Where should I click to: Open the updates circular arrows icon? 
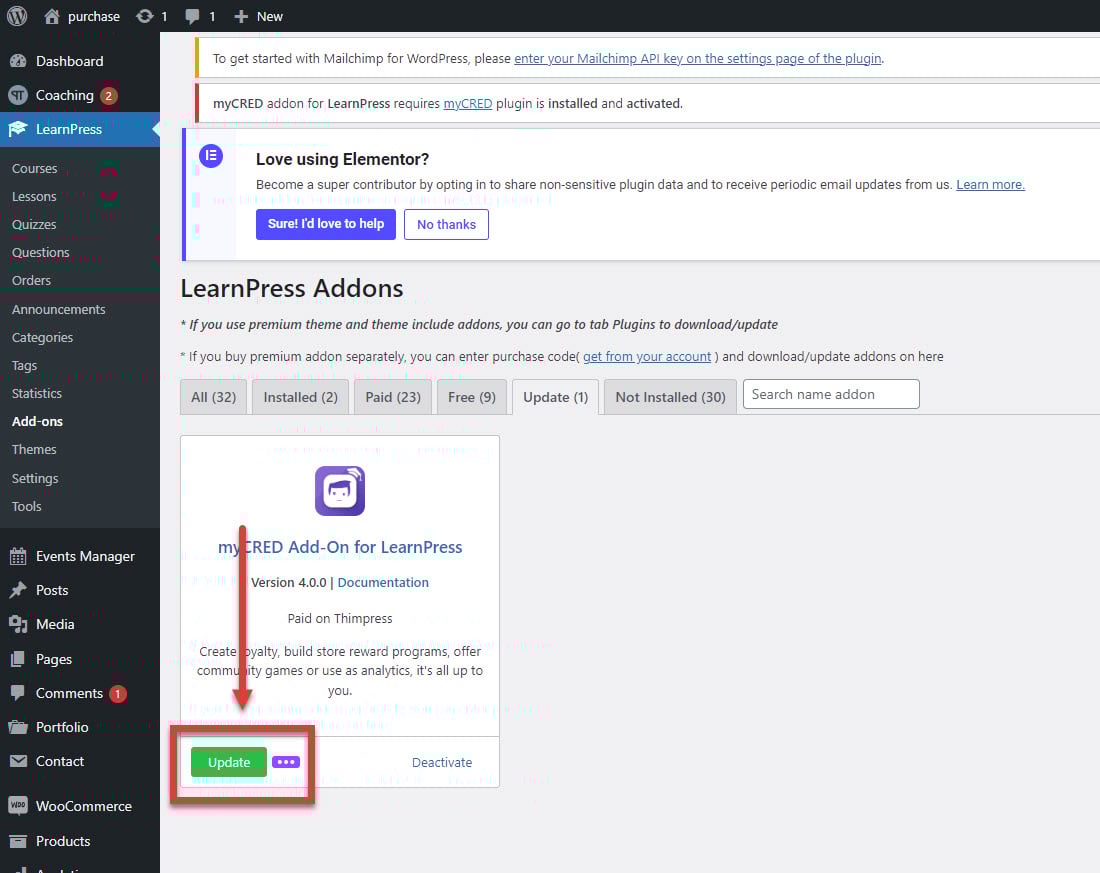click(145, 16)
